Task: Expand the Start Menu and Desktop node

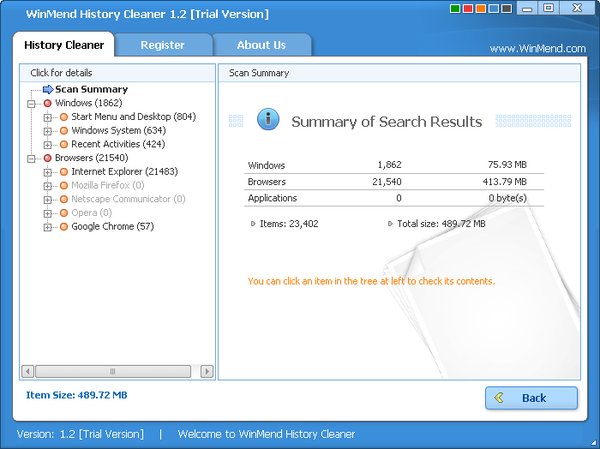Action: coord(47,118)
